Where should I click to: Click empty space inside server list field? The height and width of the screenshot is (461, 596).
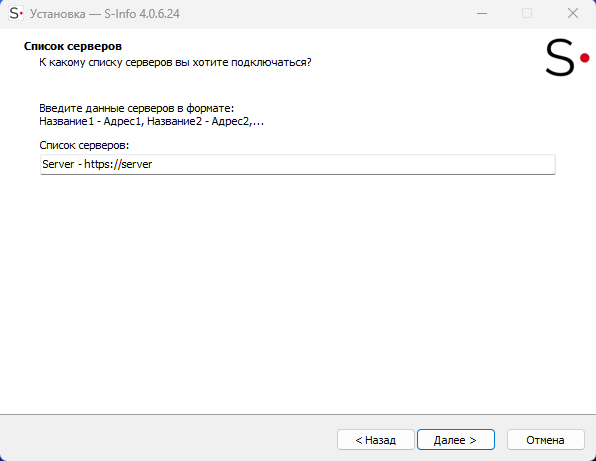353,164
